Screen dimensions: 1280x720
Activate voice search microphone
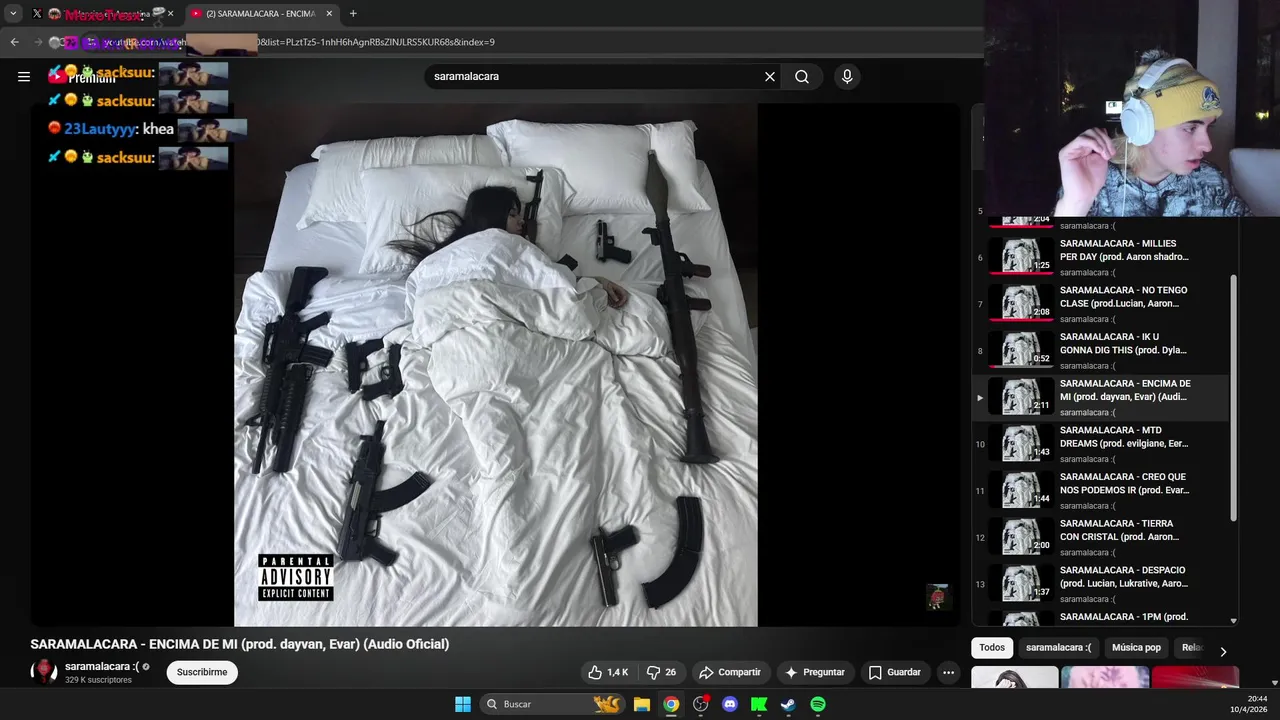(847, 77)
